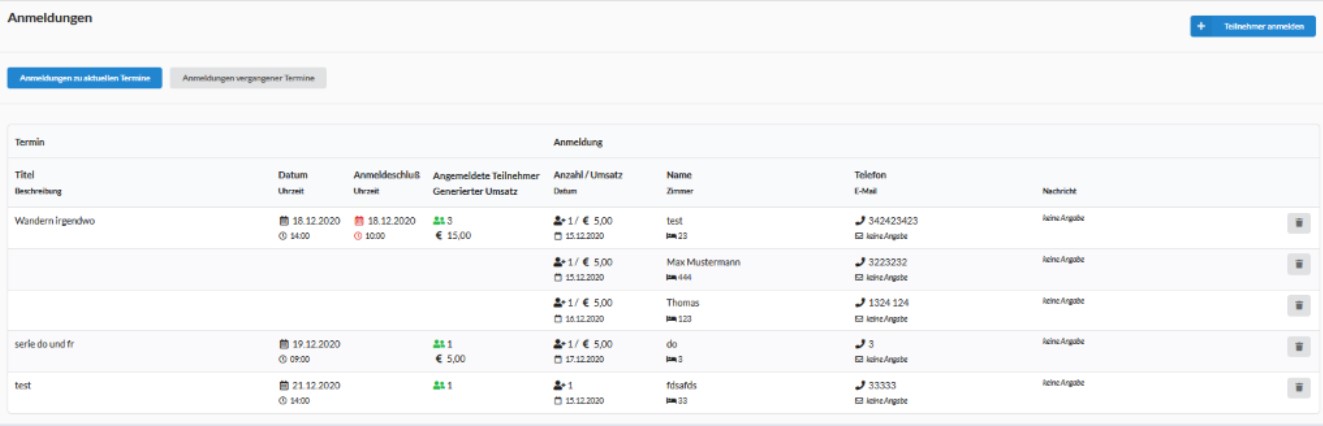Click the name 'Max Mustermann'

[x=703, y=262]
